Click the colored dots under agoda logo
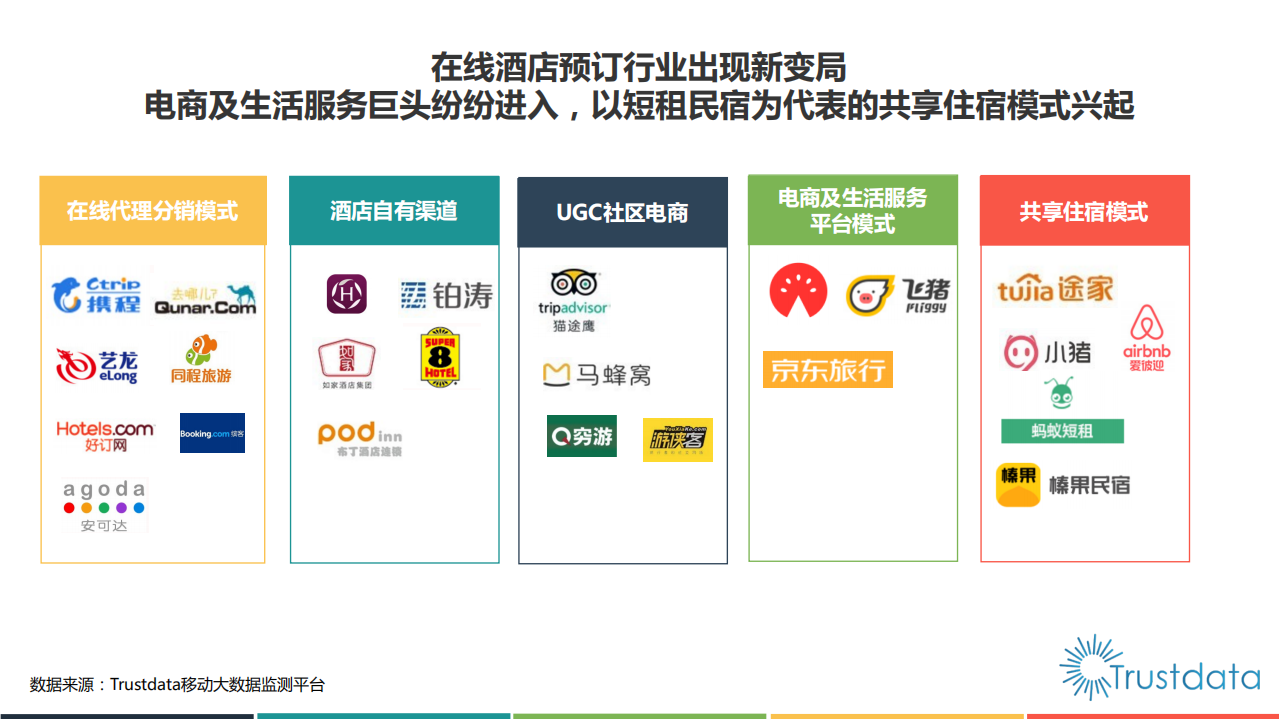This screenshot has width=1279, height=719. pos(104,507)
